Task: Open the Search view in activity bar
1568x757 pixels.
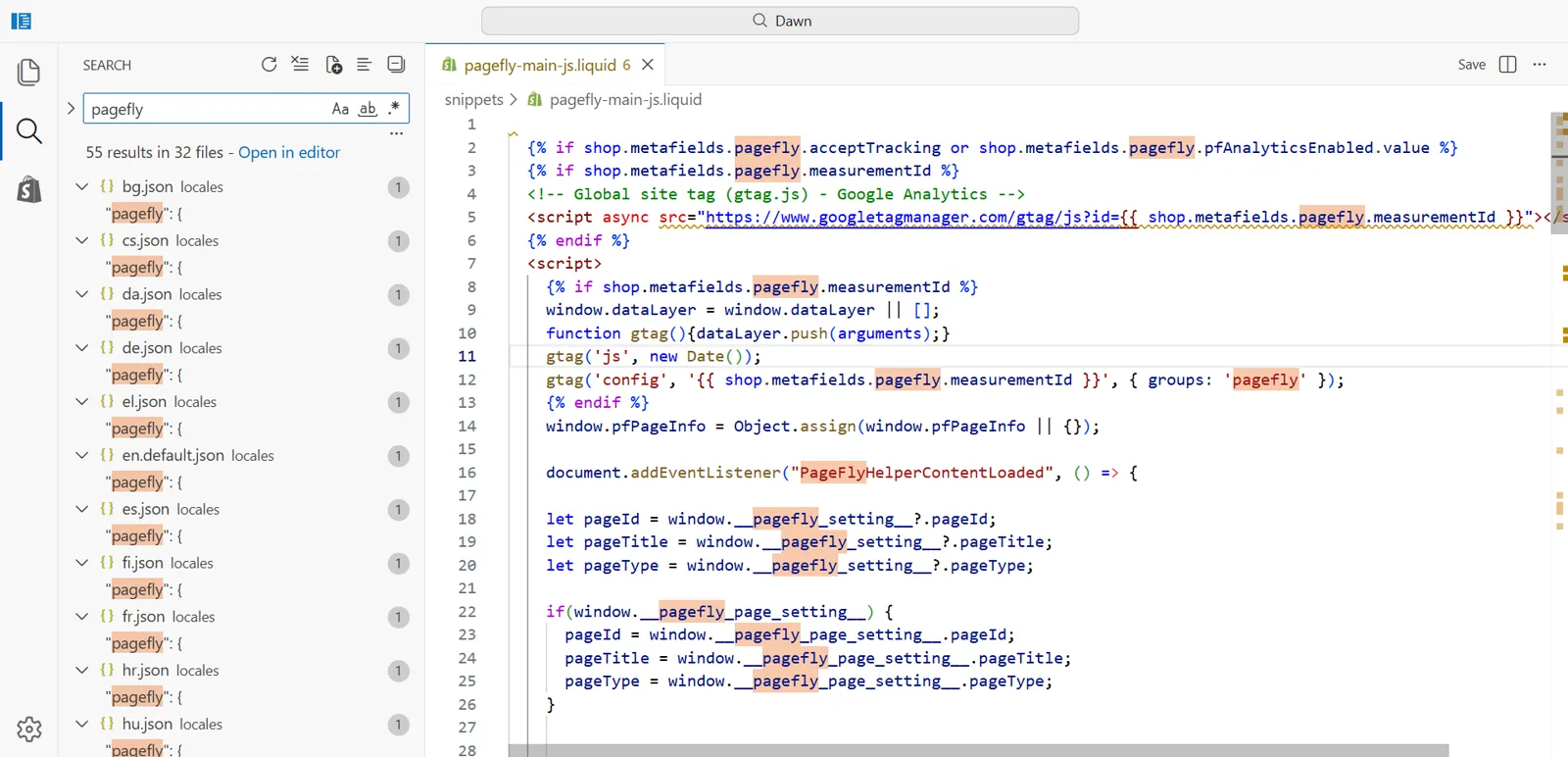Action: click(28, 130)
